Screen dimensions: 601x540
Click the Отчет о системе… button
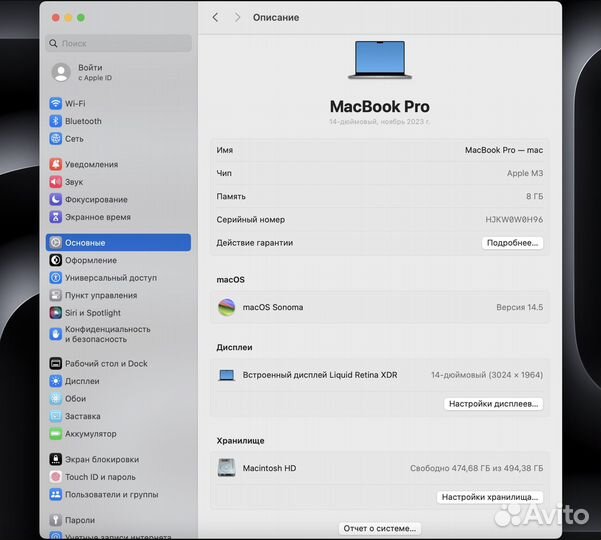(x=380, y=529)
